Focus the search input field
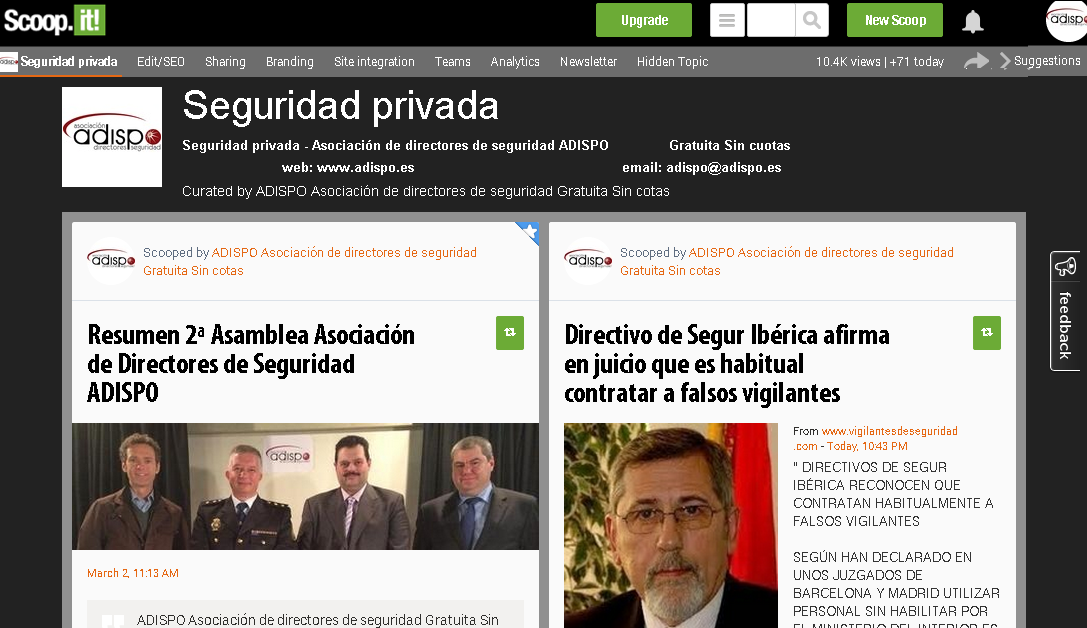Image resolution: width=1087 pixels, height=628 pixels. coord(771,20)
